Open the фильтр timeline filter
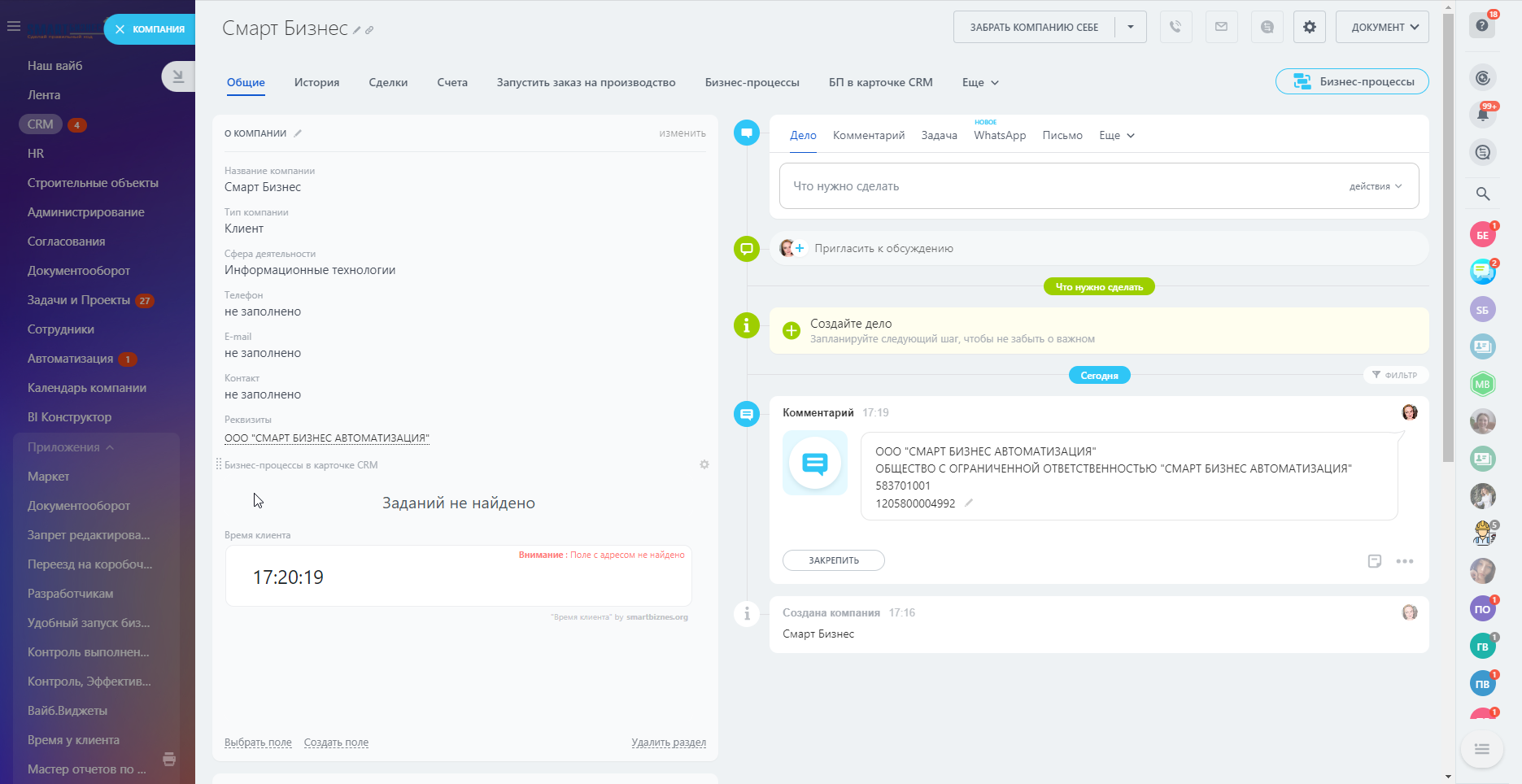 [1395, 375]
